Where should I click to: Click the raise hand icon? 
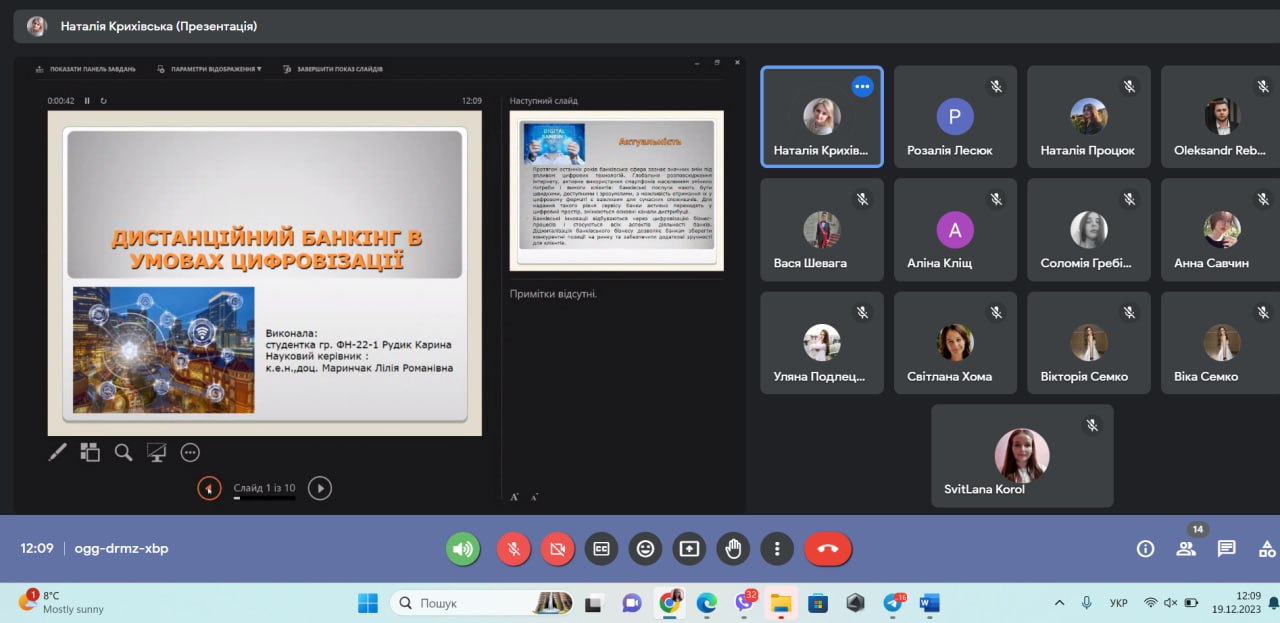click(733, 549)
